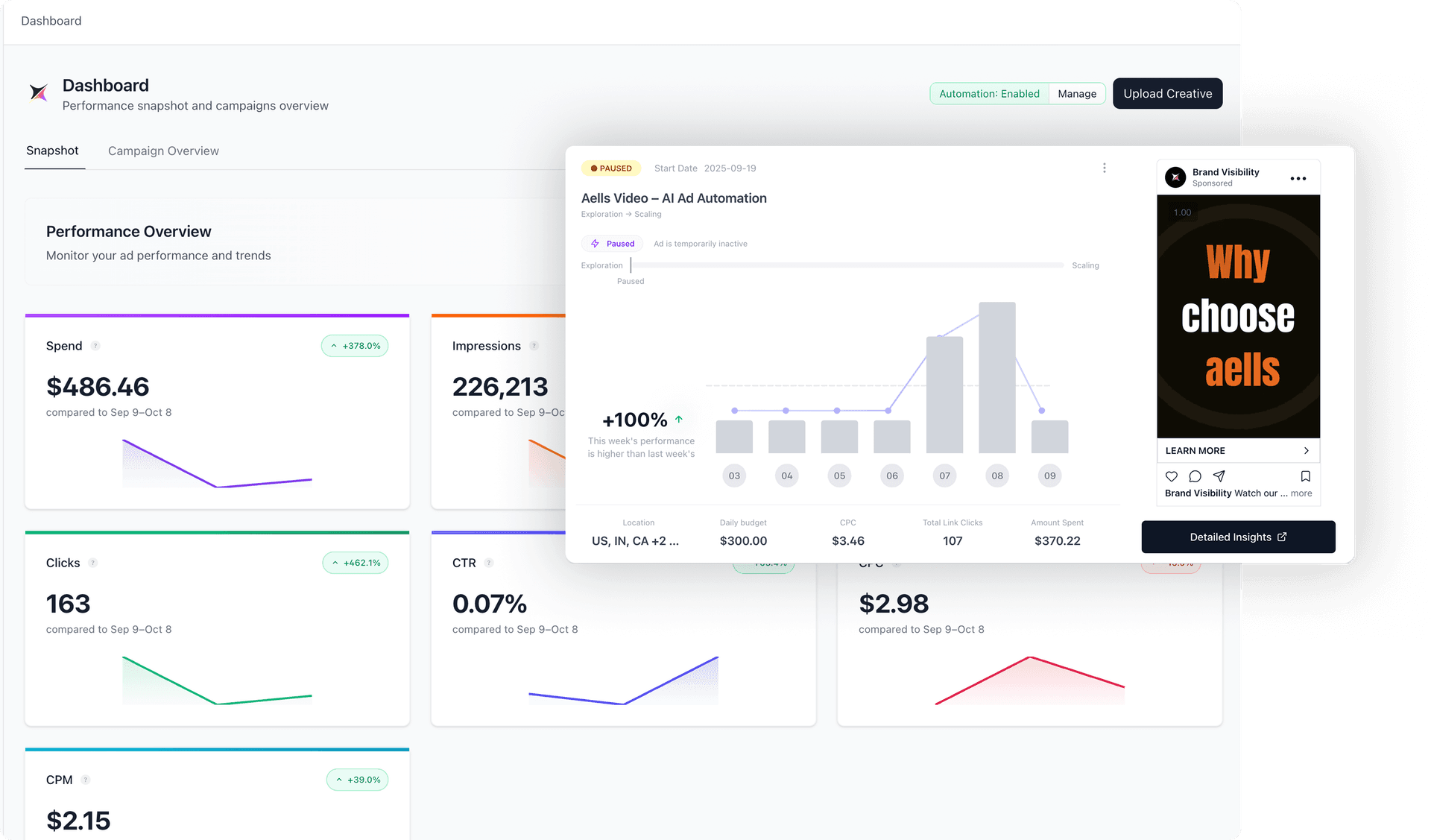Click the CTR metric help question mark
The width and height of the screenshot is (1431, 840).
point(488,563)
